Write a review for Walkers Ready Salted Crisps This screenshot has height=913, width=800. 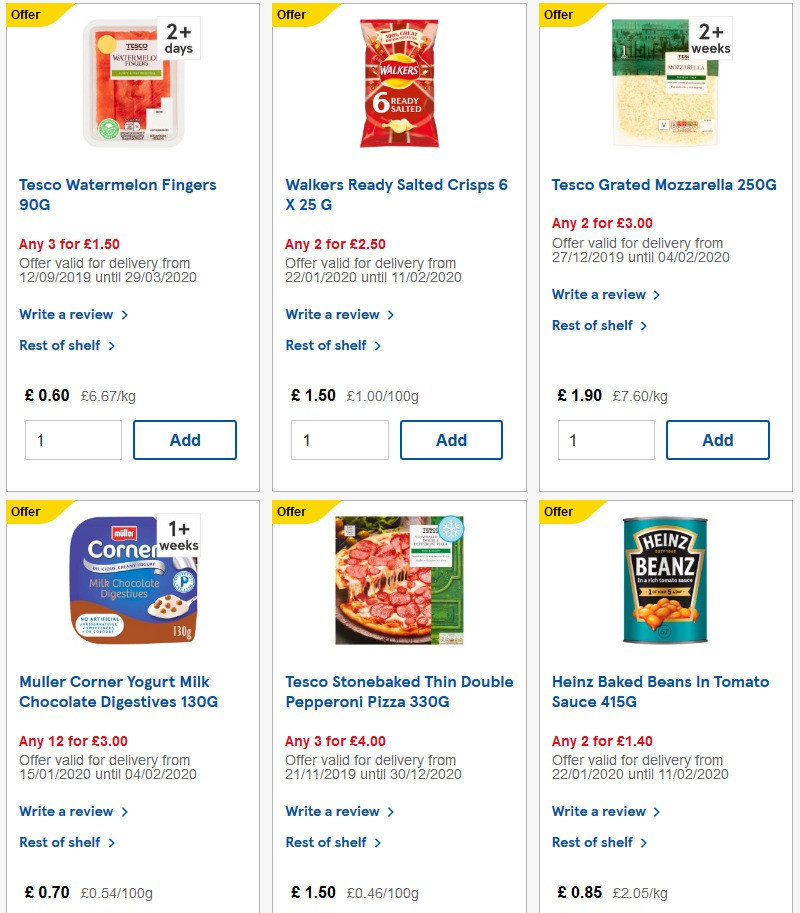[x=333, y=314]
